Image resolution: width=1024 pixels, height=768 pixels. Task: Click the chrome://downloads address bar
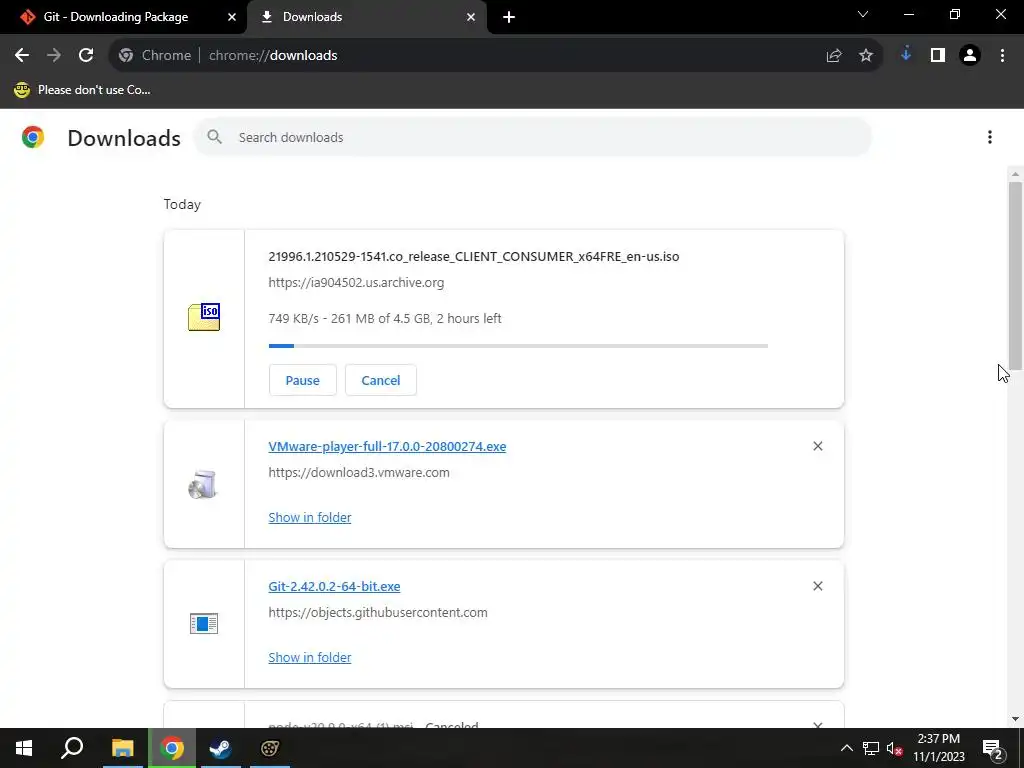click(496, 56)
